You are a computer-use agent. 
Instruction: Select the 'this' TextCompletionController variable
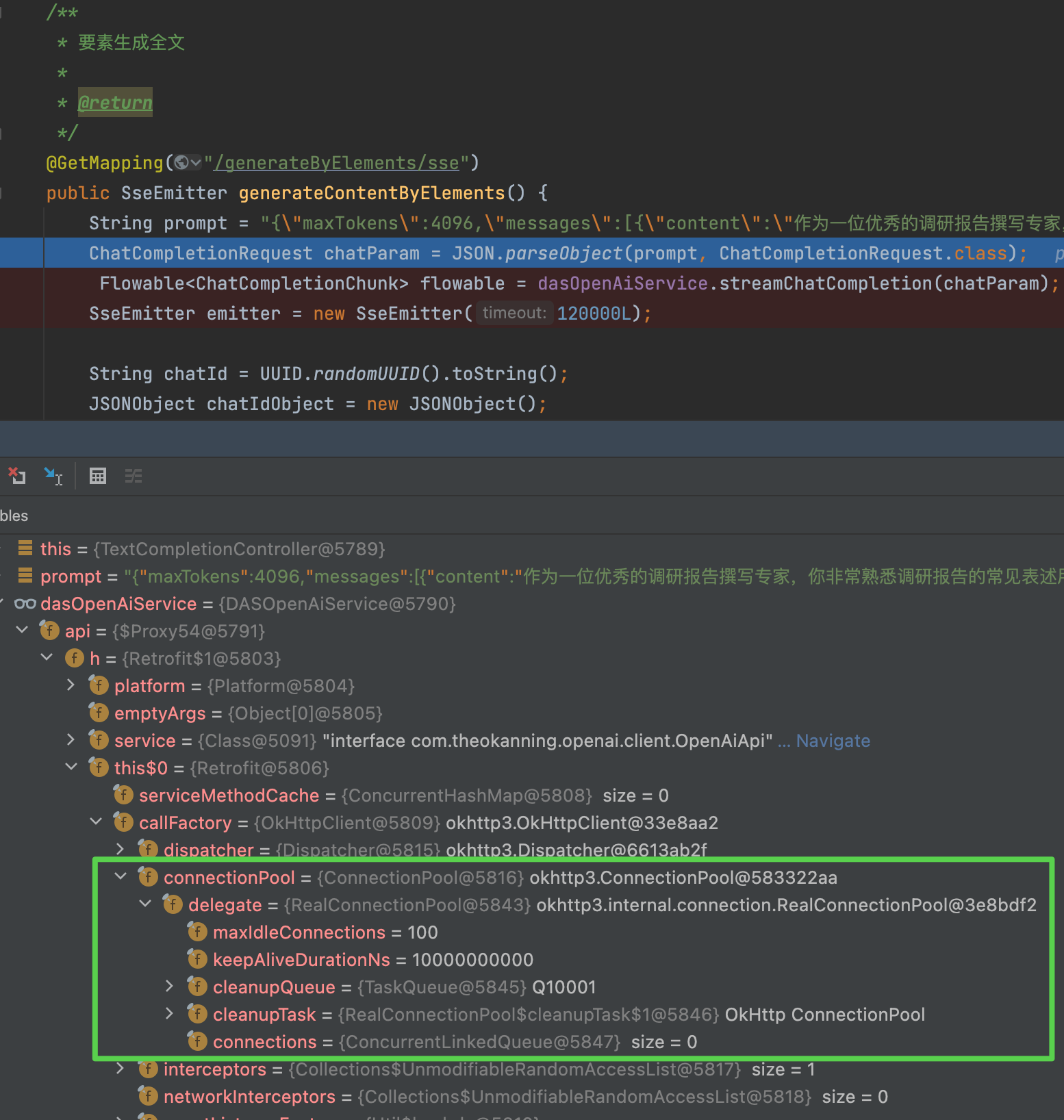click(x=532, y=549)
